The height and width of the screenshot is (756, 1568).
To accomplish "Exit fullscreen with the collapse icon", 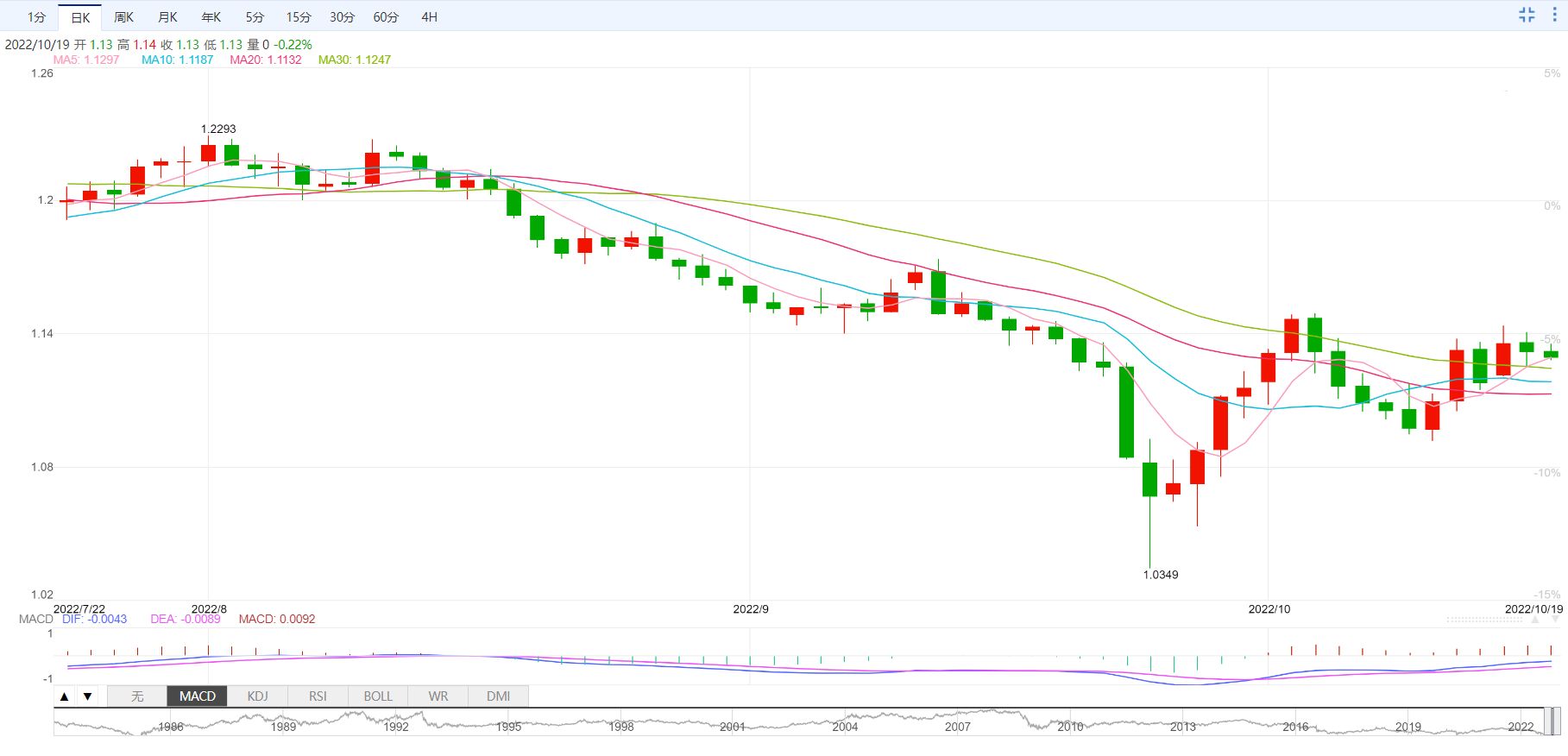I will click(1527, 15).
